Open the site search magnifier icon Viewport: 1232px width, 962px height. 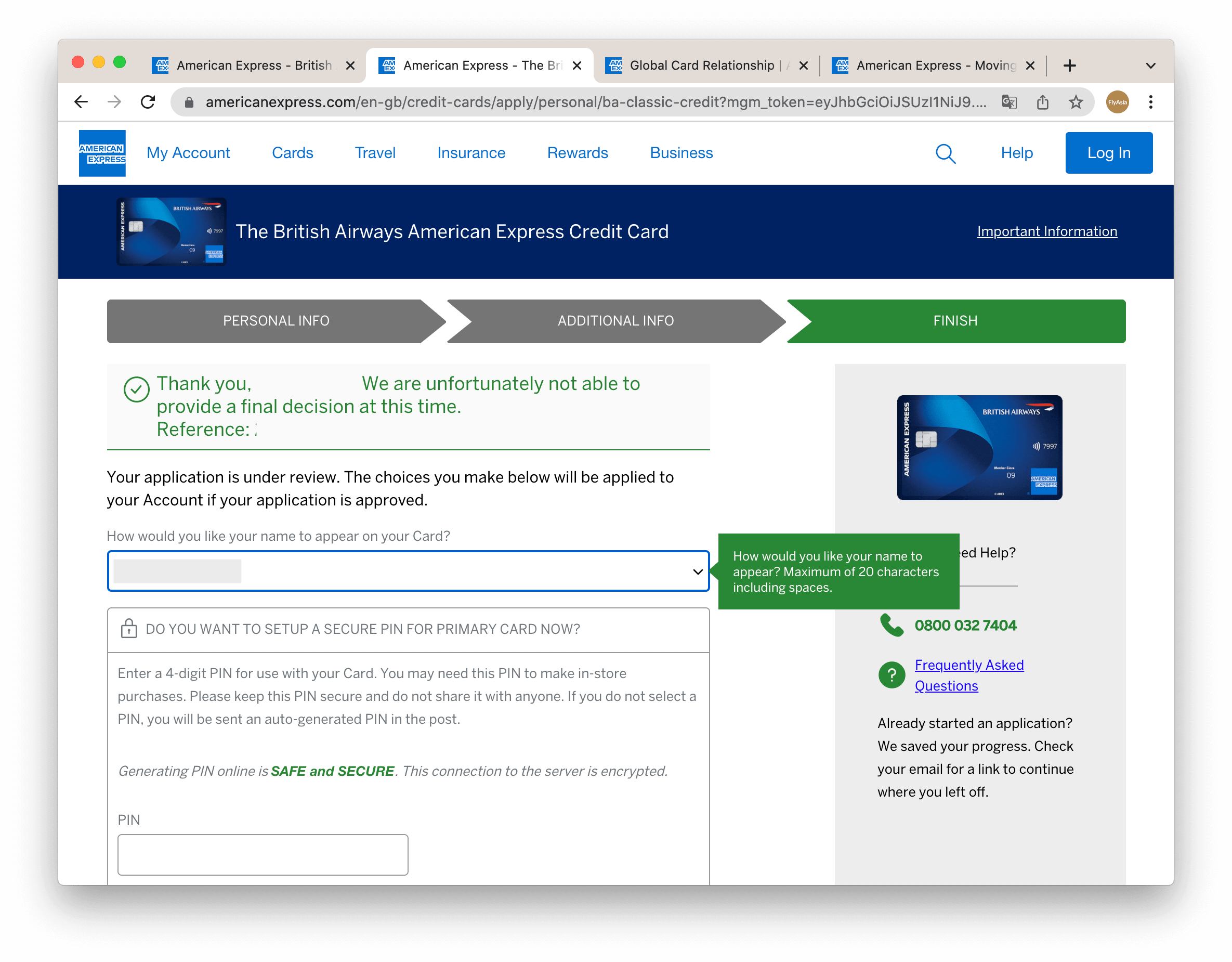946,153
